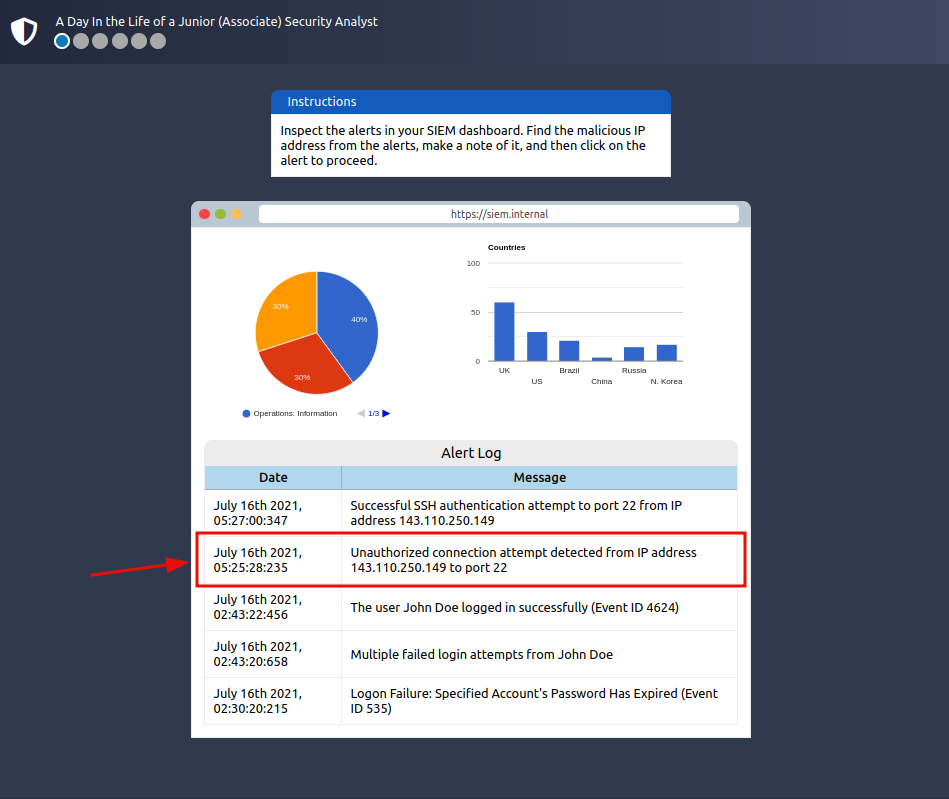Select the fourth progress step dot
949x799 pixels.
click(119, 41)
